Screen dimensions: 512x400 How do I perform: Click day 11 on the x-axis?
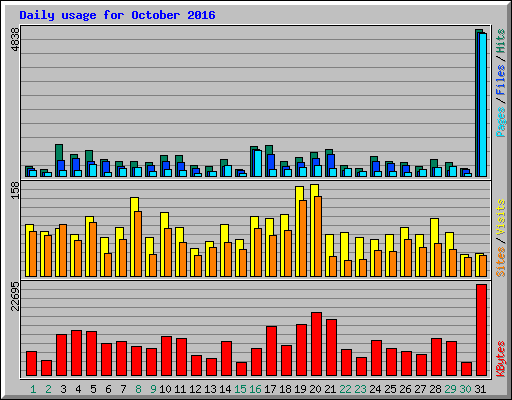coord(180,389)
